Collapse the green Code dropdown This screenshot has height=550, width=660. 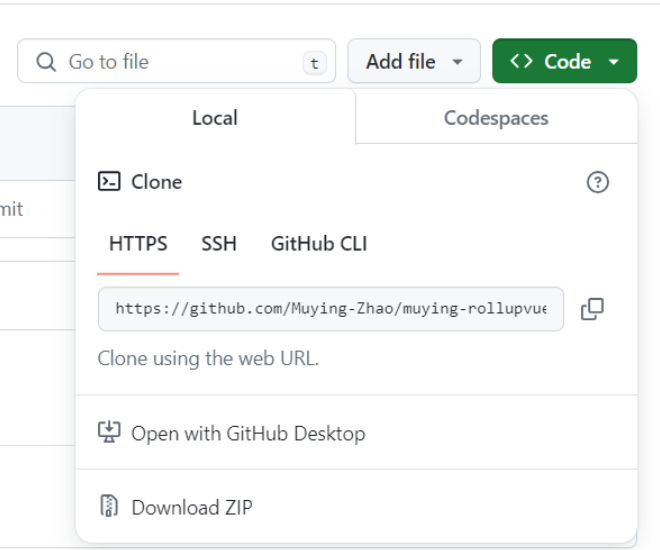click(564, 62)
